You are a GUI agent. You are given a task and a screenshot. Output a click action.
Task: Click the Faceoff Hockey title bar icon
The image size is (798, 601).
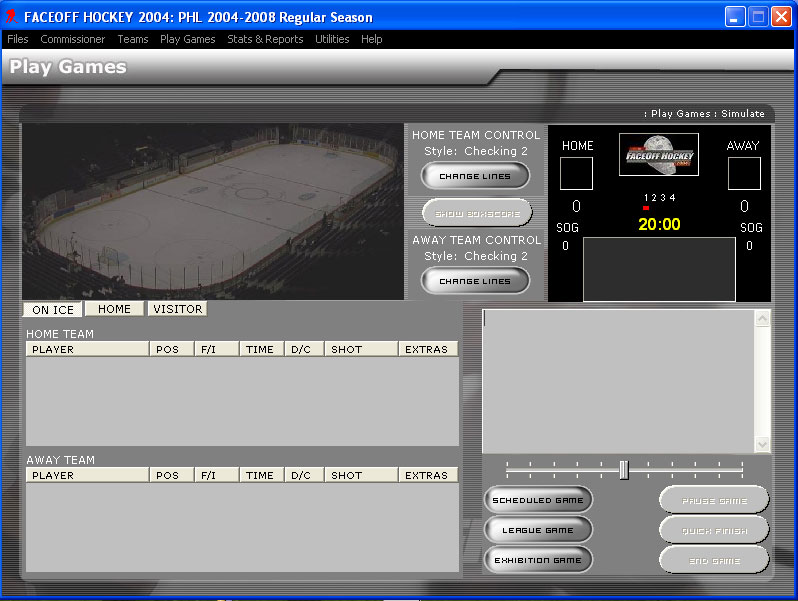coord(11,16)
